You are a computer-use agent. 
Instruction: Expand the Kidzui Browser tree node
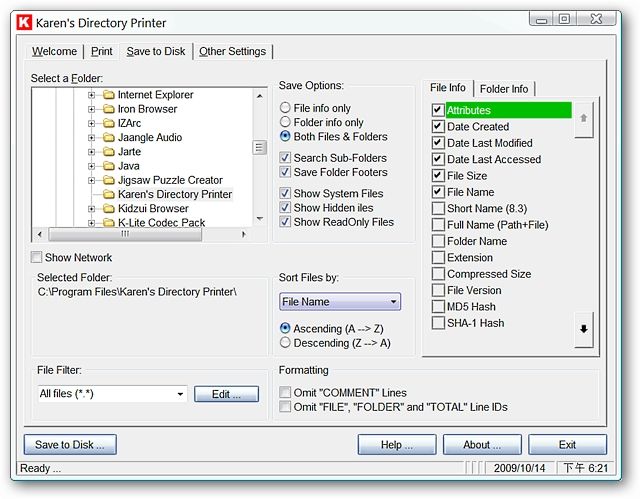point(91,209)
